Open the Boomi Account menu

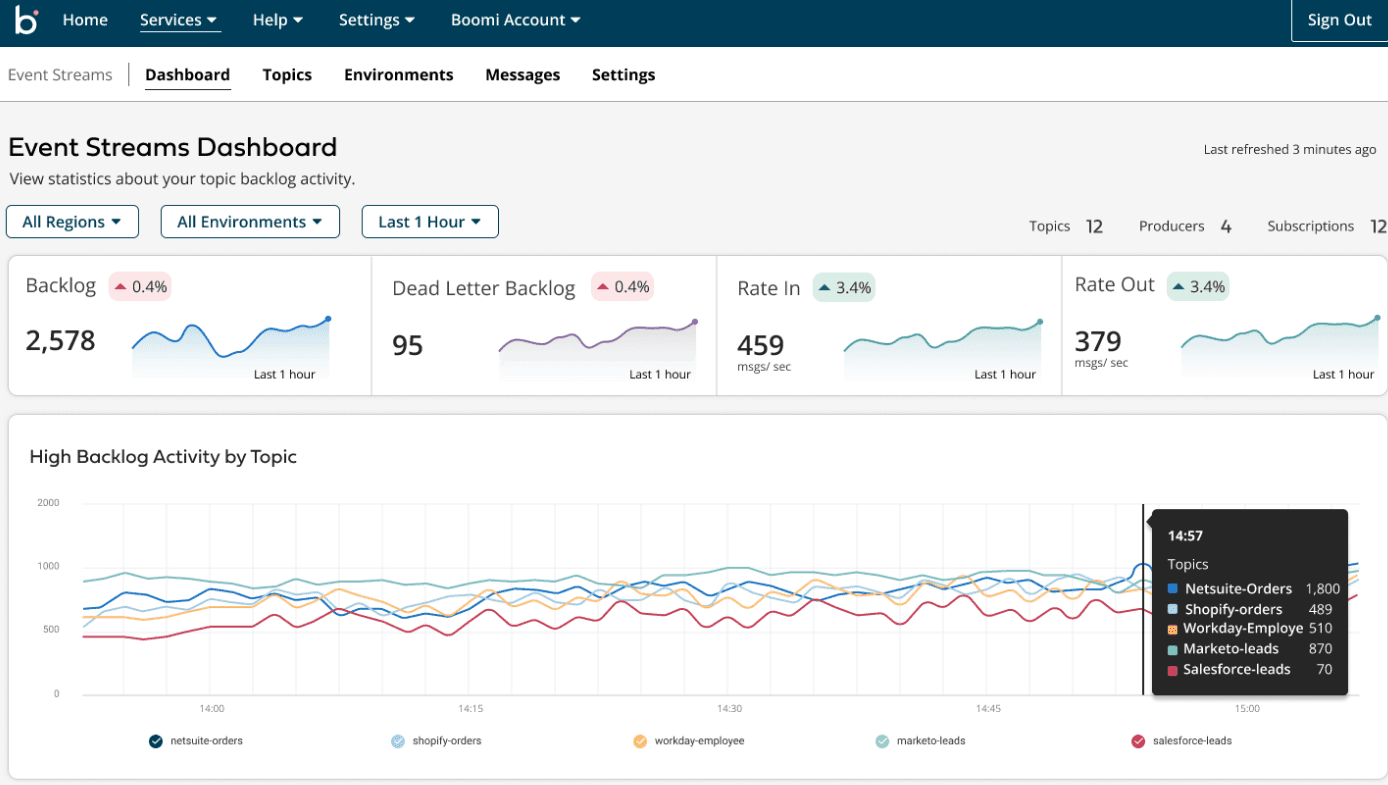(515, 20)
